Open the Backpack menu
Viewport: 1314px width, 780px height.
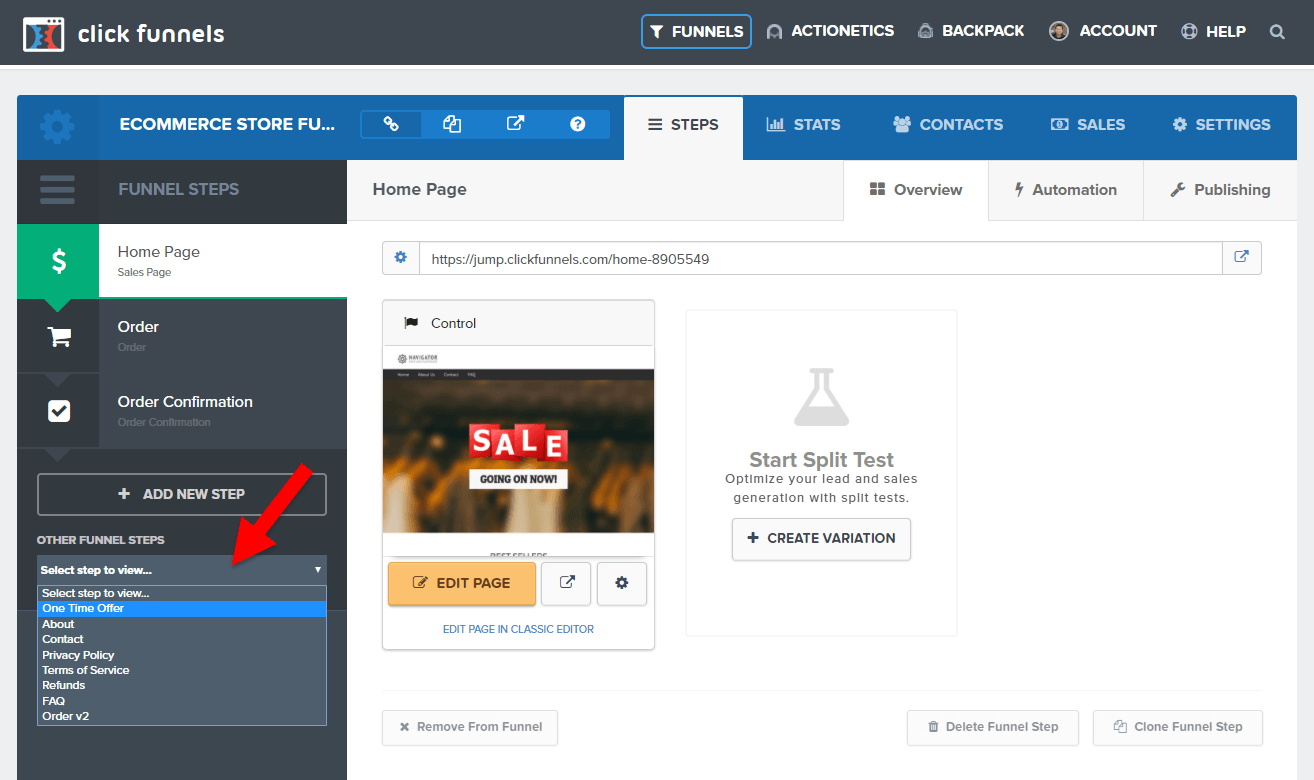[970, 31]
